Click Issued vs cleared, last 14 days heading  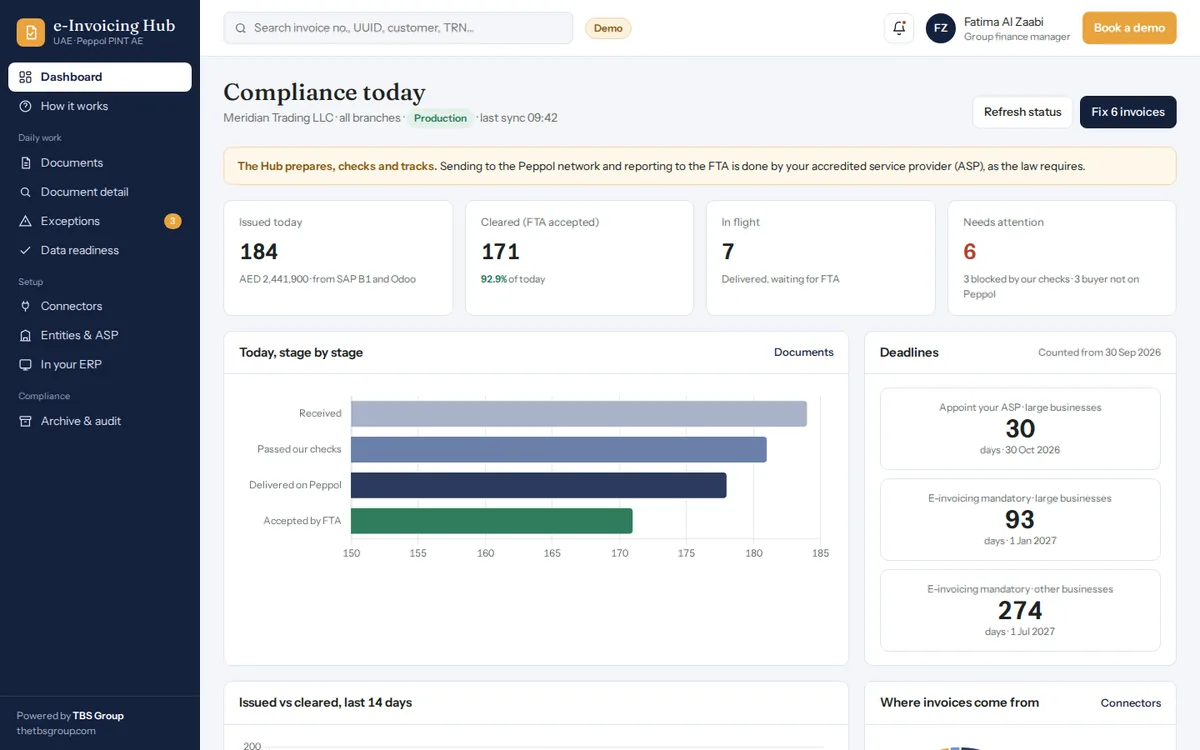(325, 703)
